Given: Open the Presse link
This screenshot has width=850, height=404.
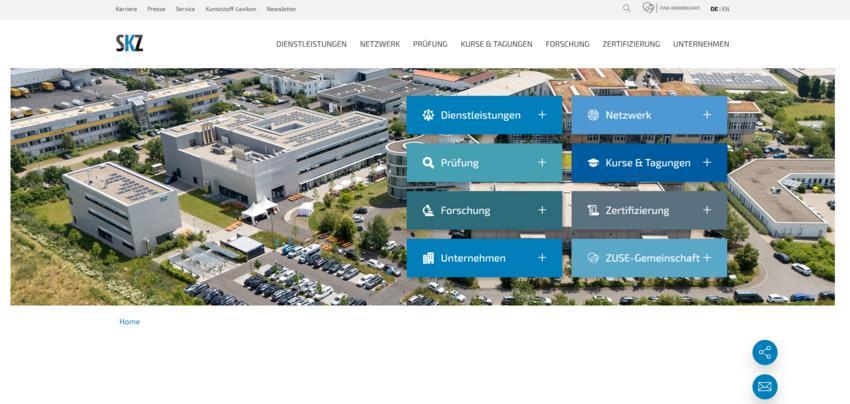Looking at the screenshot, I should pos(156,9).
